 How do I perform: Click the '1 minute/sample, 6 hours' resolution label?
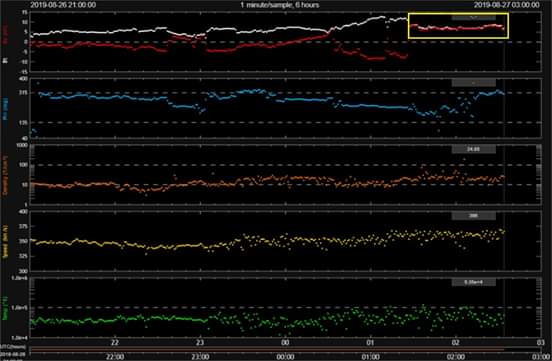click(x=280, y=5)
